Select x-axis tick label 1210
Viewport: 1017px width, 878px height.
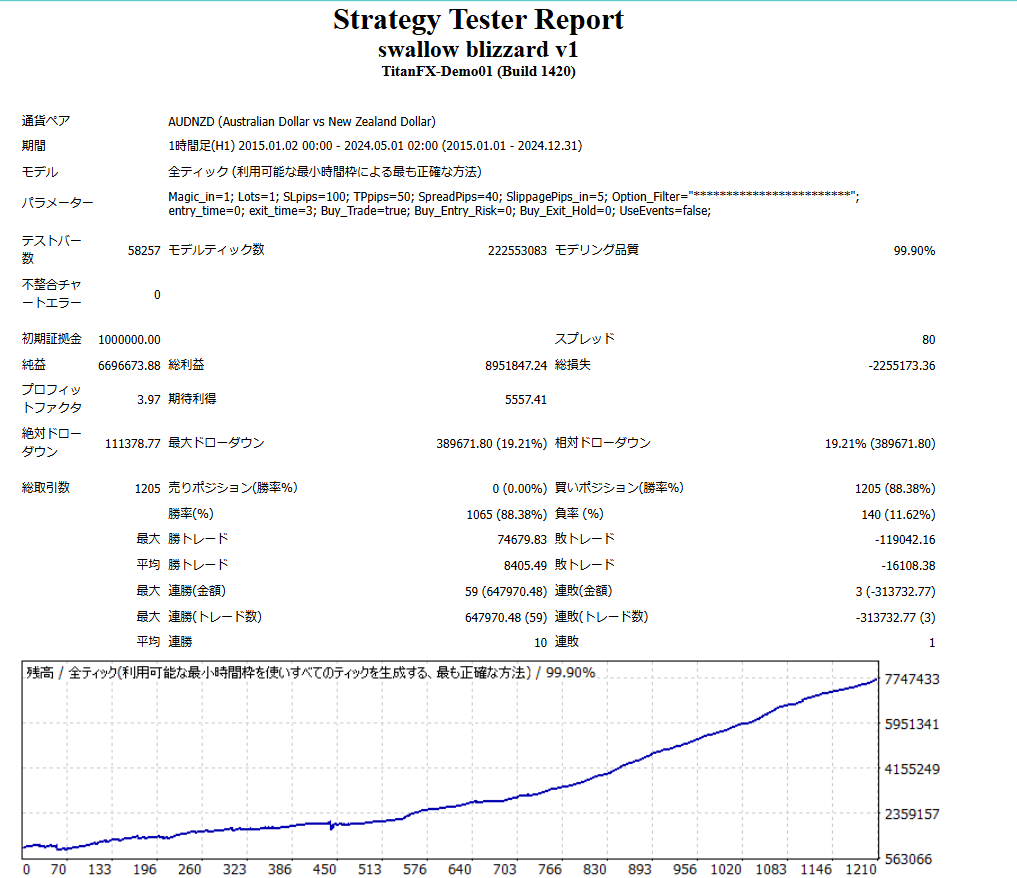(861, 870)
